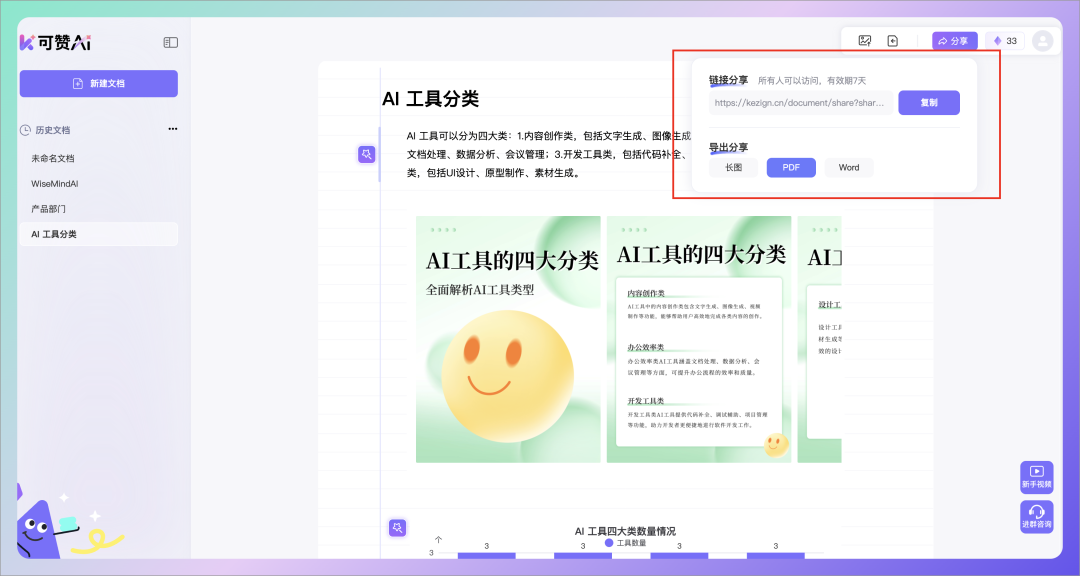The width and height of the screenshot is (1080, 576).
Task: Click the share link URL field
Action: click(800, 102)
